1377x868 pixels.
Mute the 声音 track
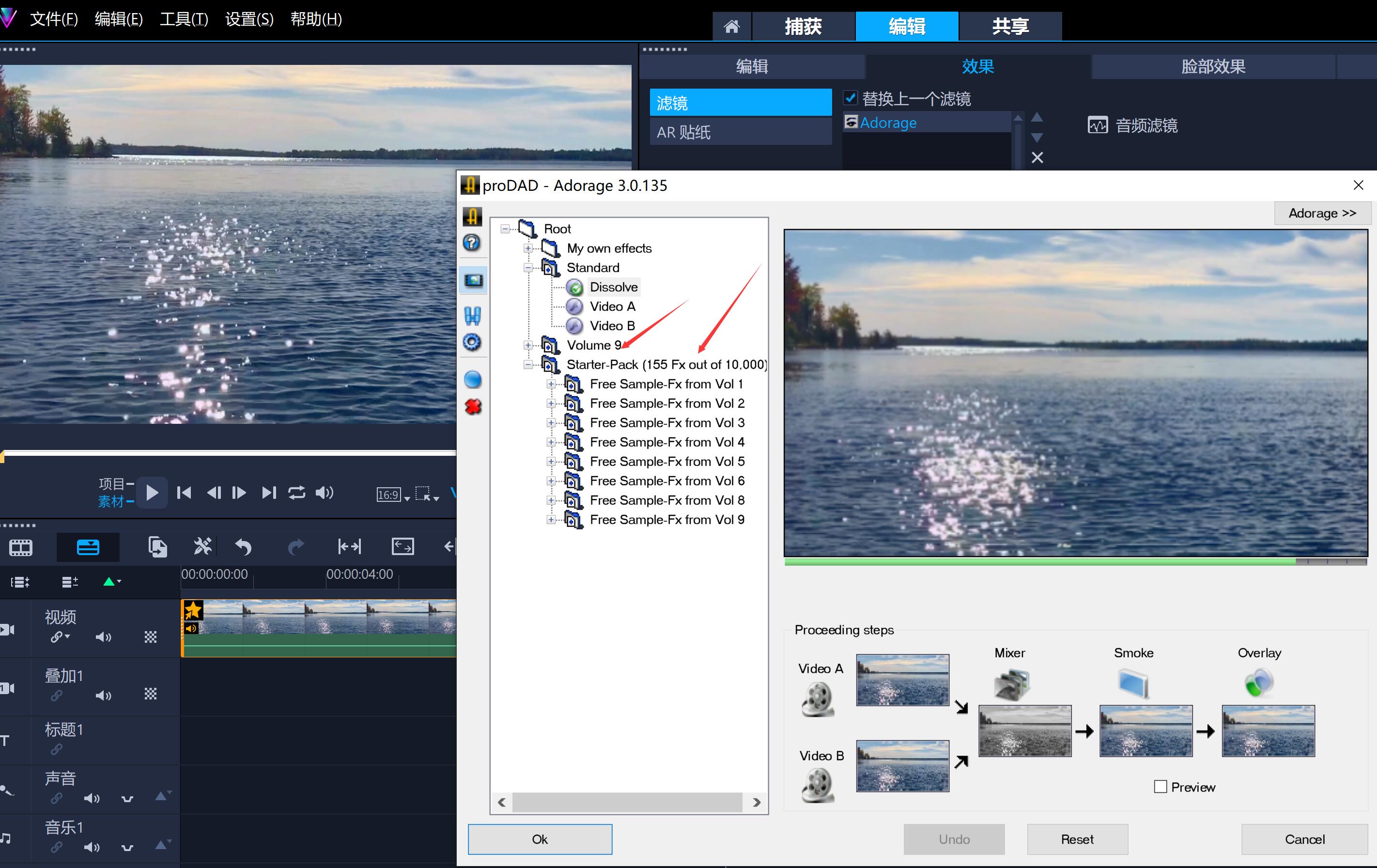(x=92, y=798)
